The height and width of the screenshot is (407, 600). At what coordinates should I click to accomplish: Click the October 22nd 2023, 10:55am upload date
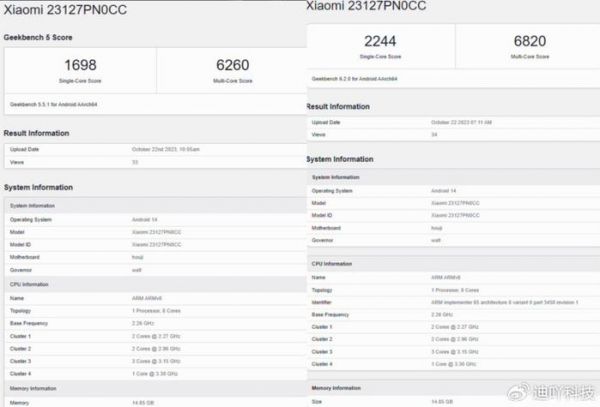click(x=166, y=149)
